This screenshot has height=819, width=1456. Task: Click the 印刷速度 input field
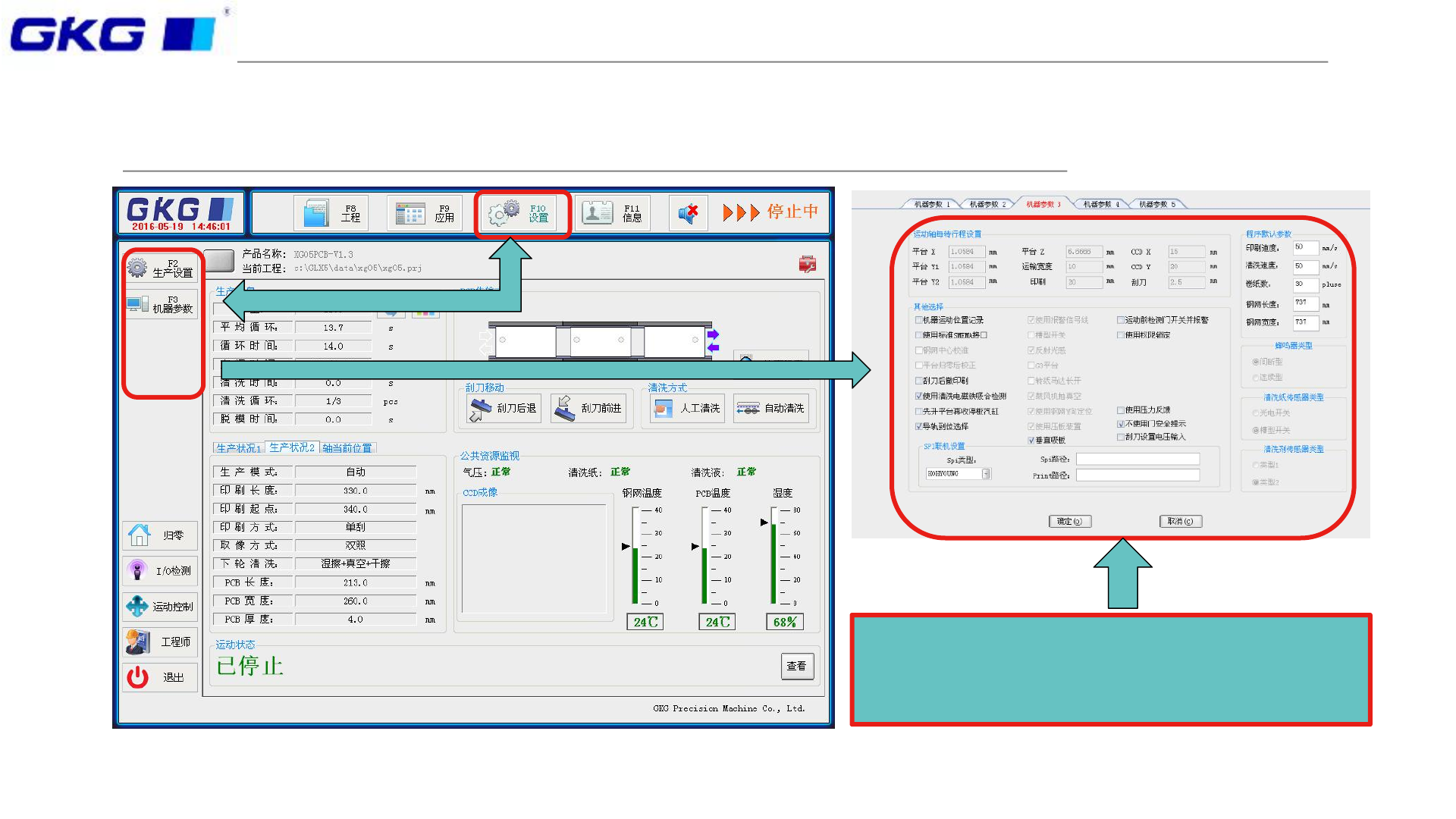1305,248
